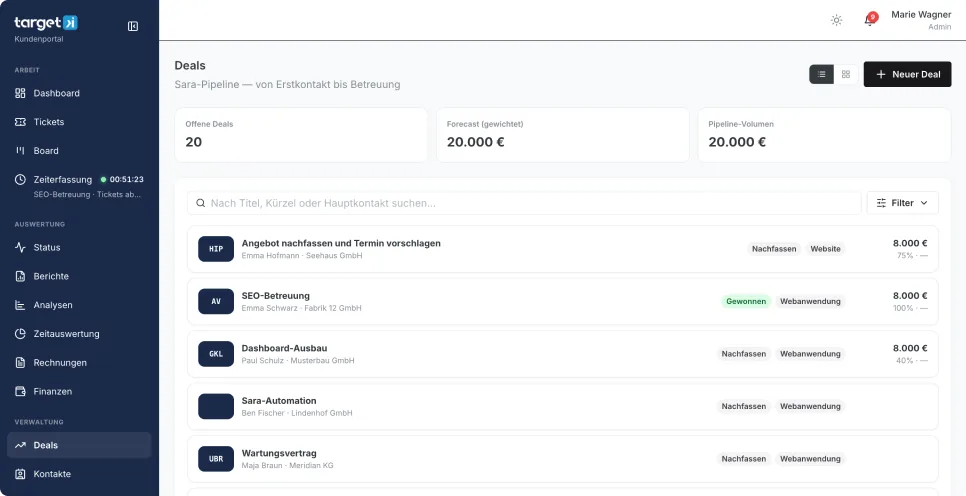Click the GKL deal badge
Screen dimensions: 966x496
[x=216, y=354]
